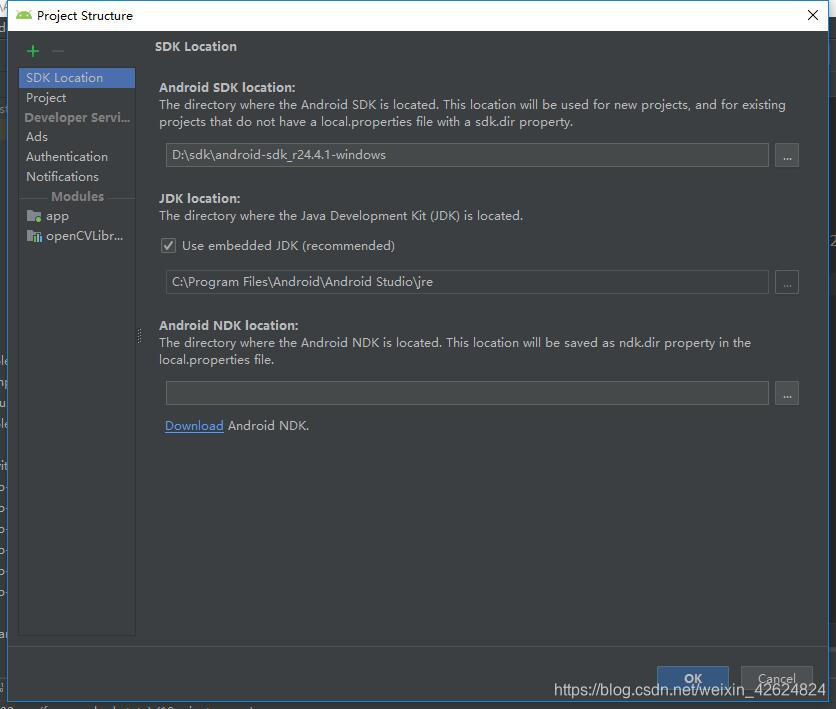Image resolution: width=836 pixels, height=709 pixels.
Task: Browse for Android NDK location folder
Action: point(786,393)
